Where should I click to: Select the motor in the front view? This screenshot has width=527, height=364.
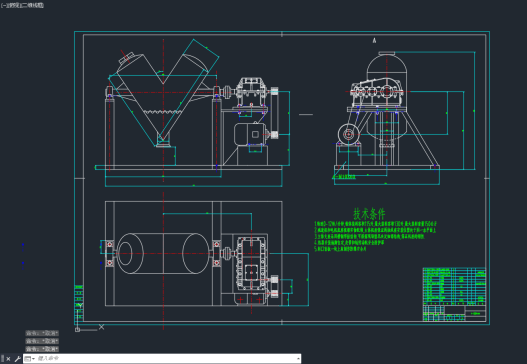point(252,134)
